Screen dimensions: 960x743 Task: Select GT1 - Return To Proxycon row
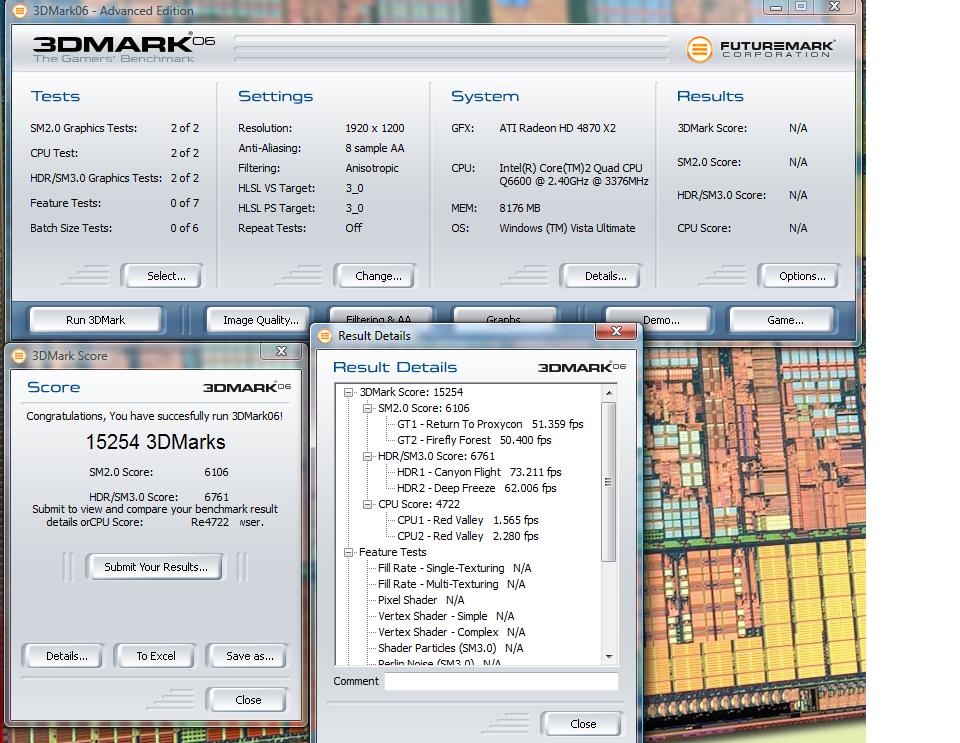point(490,424)
